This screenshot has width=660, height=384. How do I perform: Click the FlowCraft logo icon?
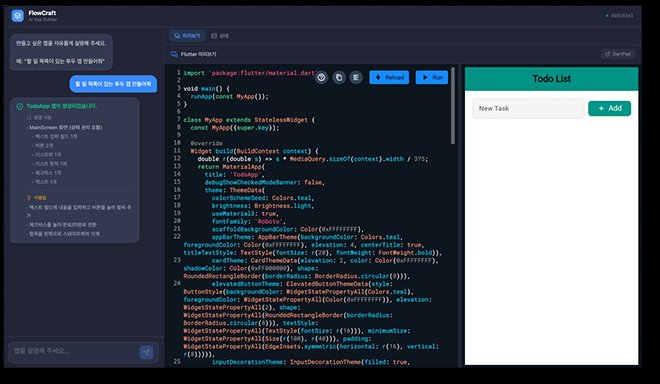point(18,16)
